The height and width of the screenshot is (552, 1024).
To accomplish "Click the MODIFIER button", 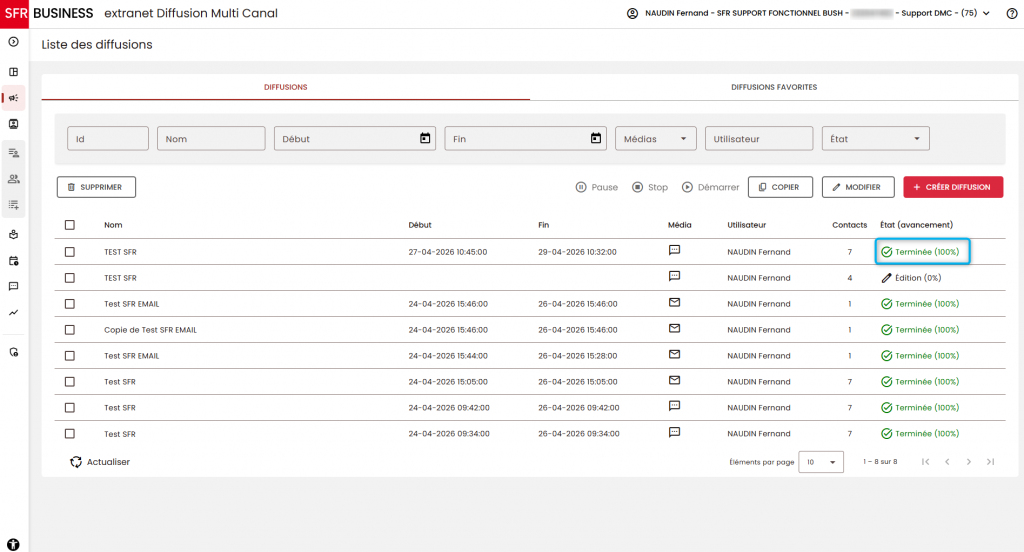I will pos(857,187).
